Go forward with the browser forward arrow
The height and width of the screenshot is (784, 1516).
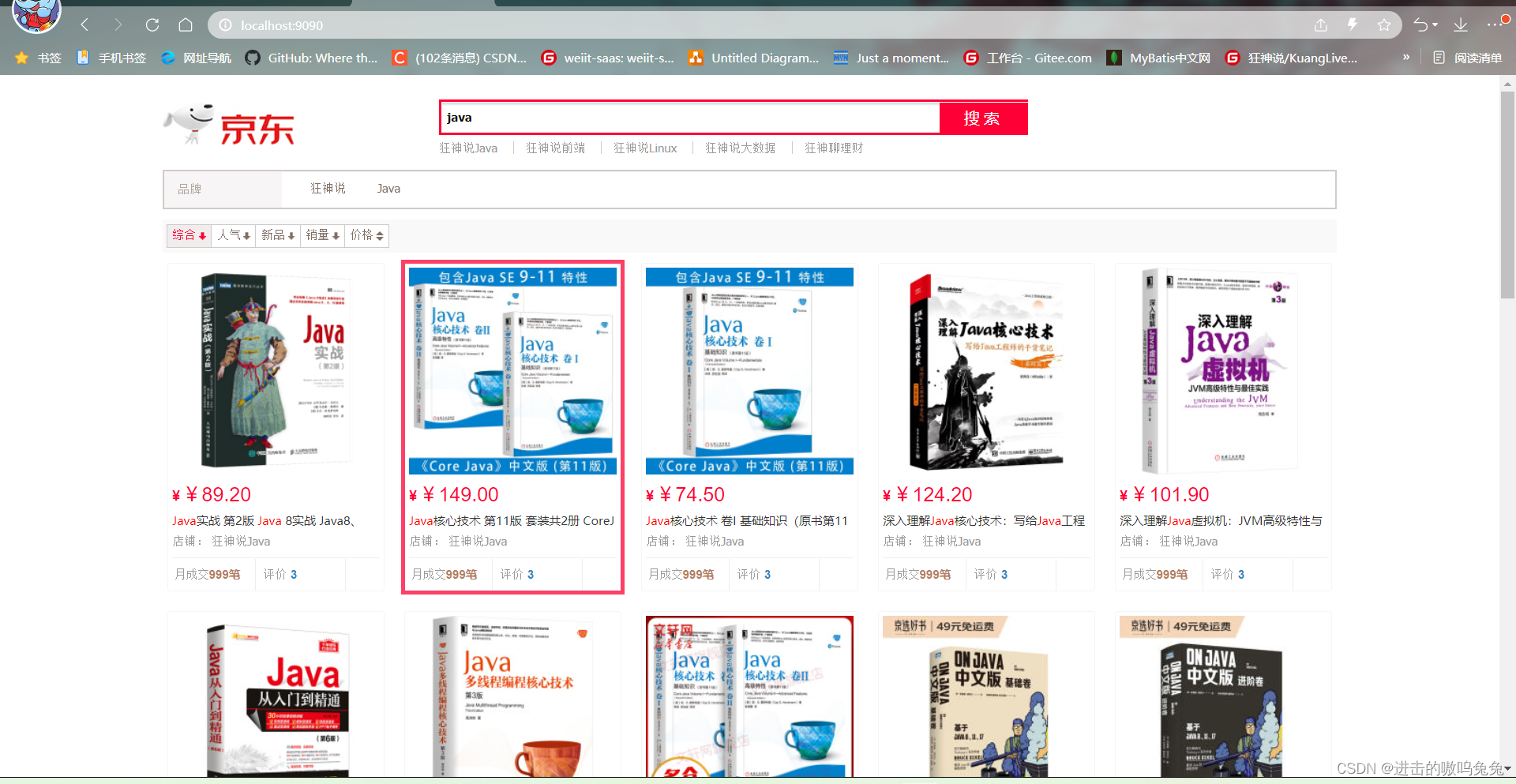[118, 25]
